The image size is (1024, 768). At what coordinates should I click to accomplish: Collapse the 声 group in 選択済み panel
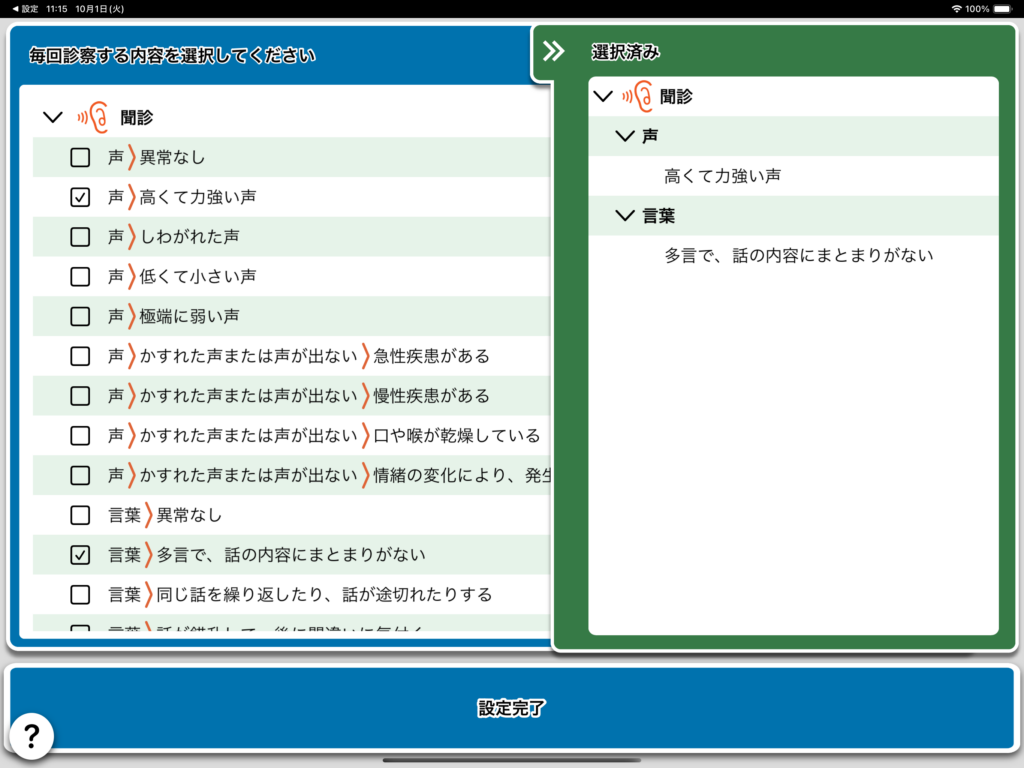(x=626, y=136)
